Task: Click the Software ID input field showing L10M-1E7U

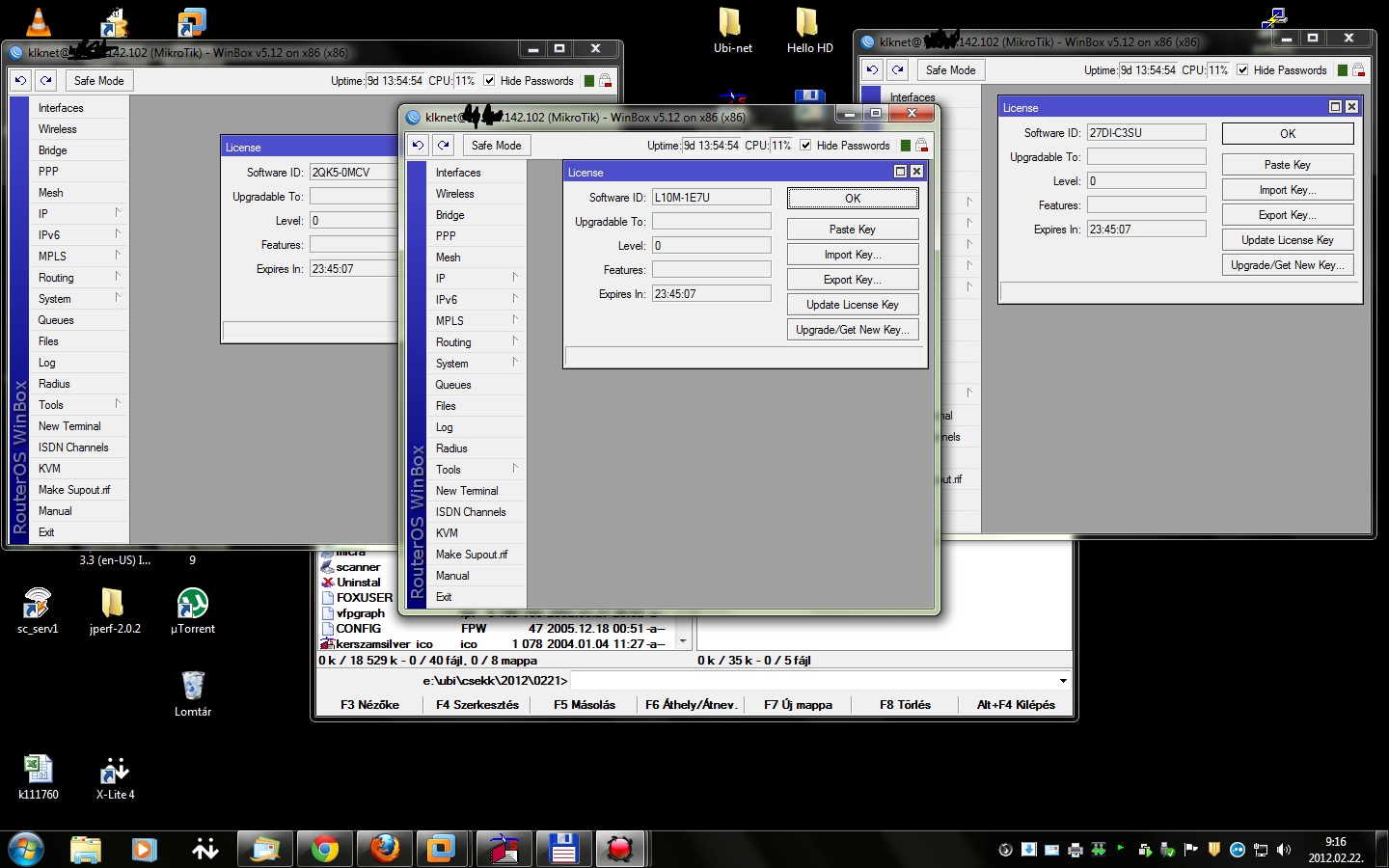Action: click(711, 196)
